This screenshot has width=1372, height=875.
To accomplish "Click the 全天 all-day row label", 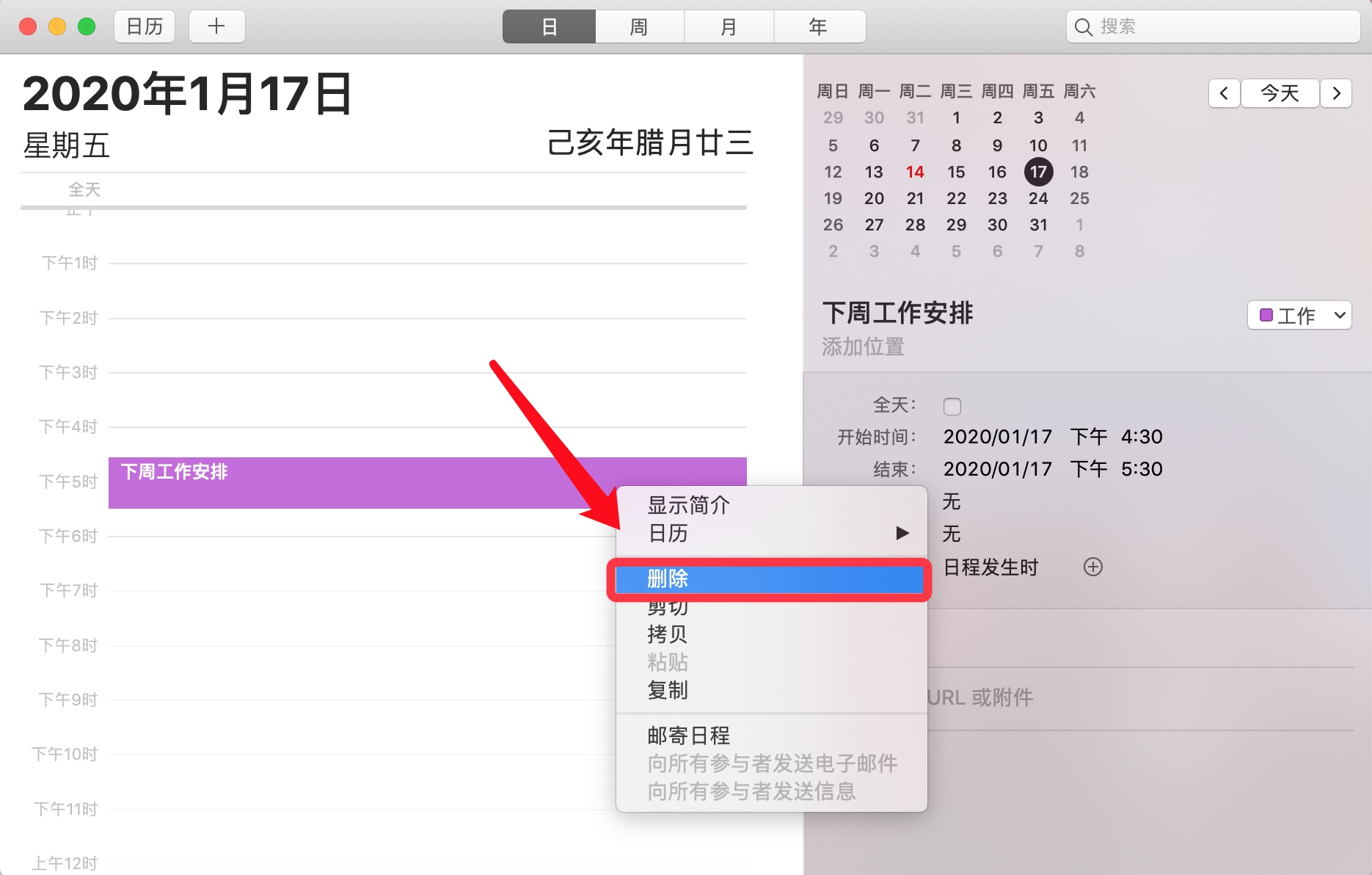I will (84, 190).
